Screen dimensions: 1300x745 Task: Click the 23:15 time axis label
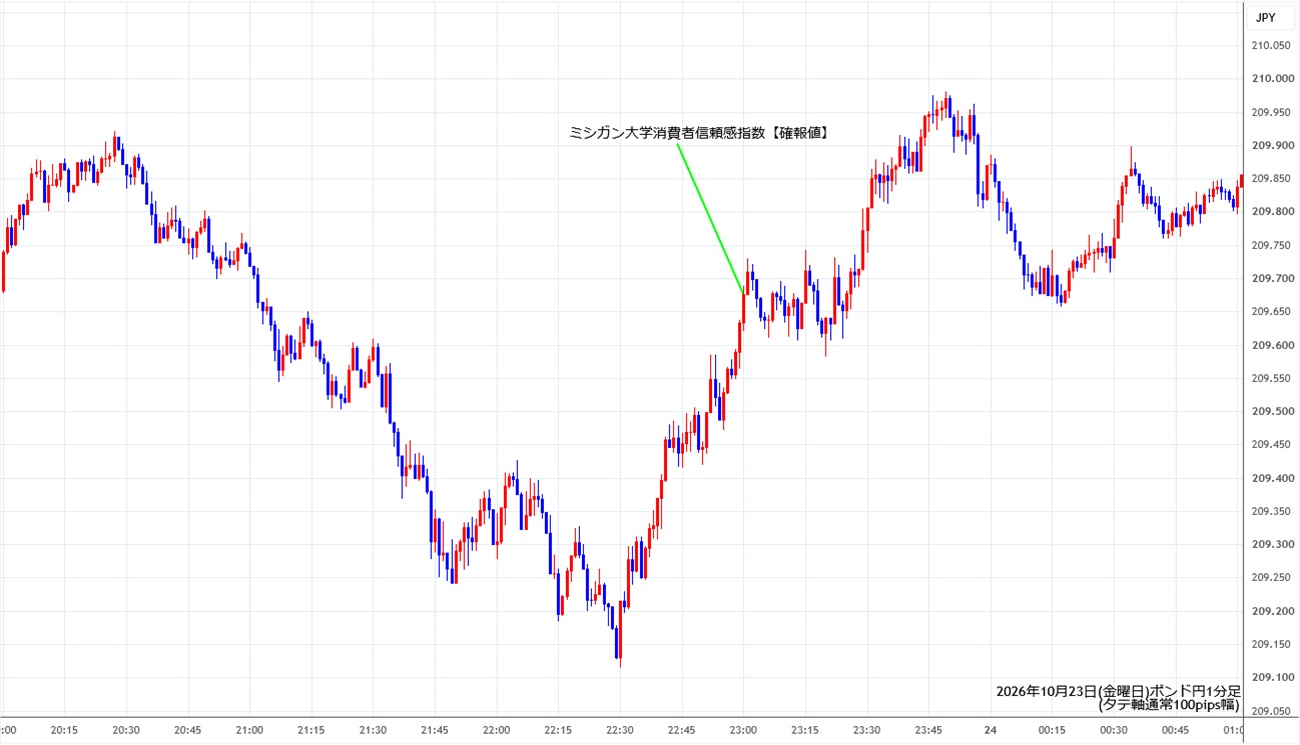(805, 731)
